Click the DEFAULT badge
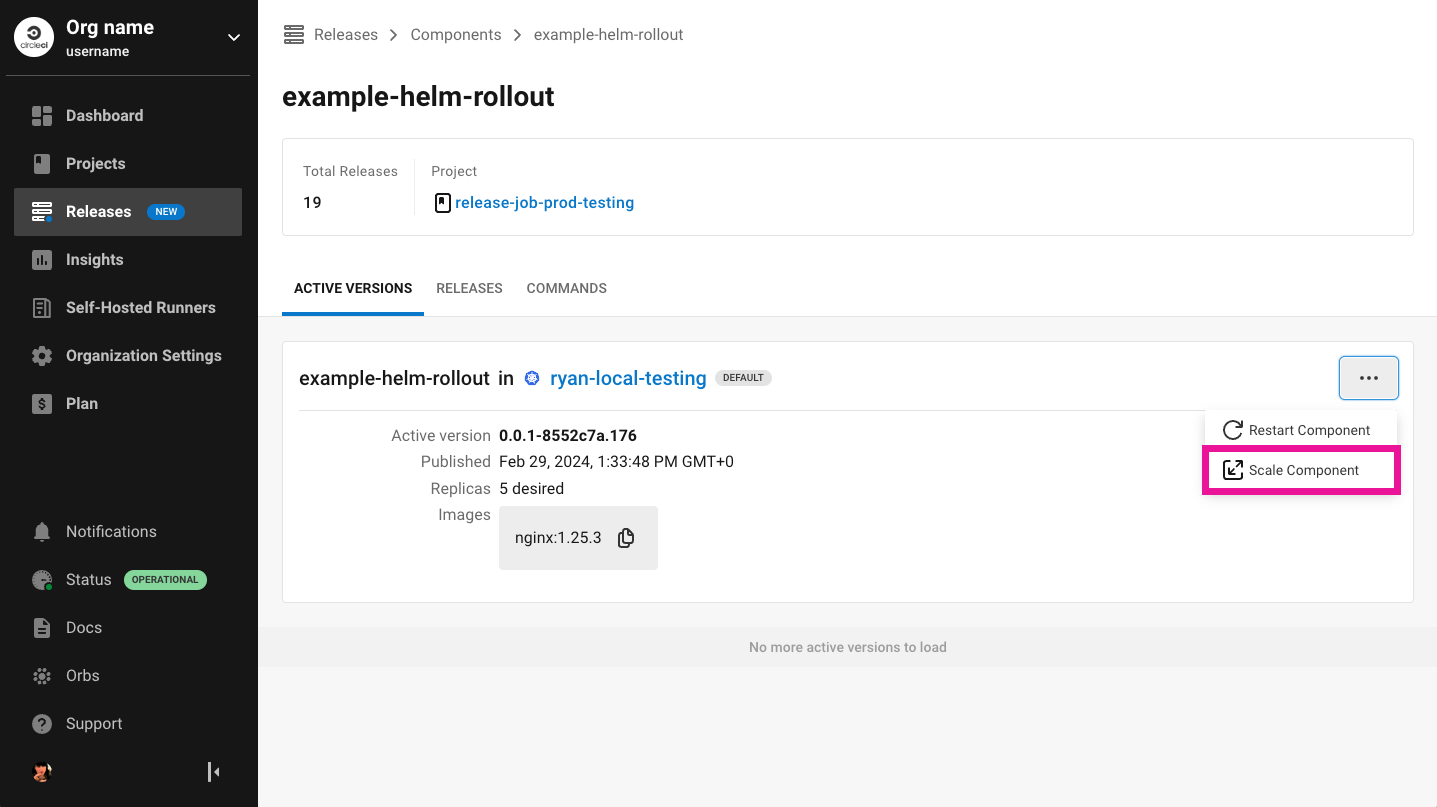Image resolution: width=1437 pixels, height=807 pixels. 743,378
